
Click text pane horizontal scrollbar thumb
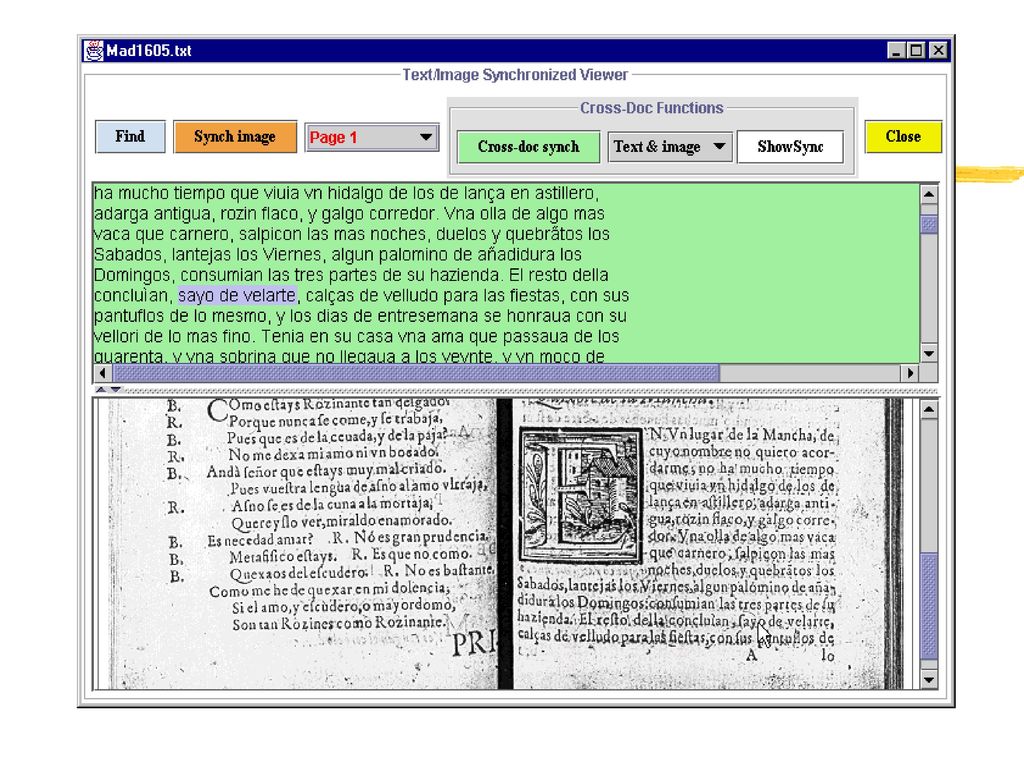[x=416, y=373]
